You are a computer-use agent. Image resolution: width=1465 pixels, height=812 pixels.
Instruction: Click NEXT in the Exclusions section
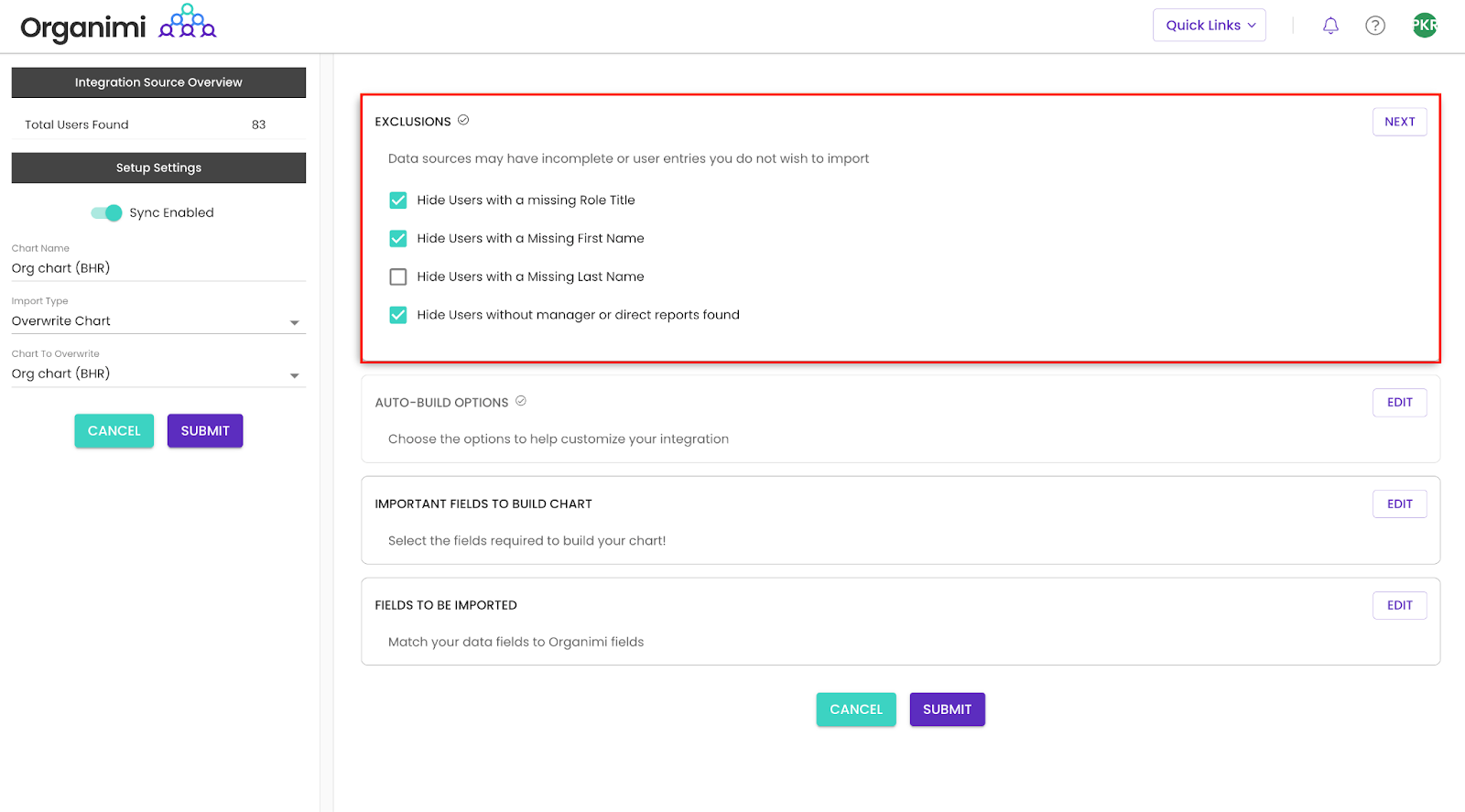point(1399,122)
